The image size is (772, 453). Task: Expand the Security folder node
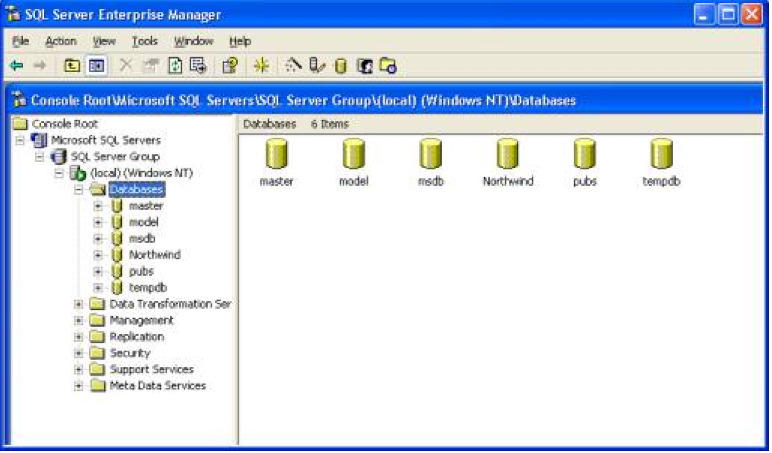[x=79, y=353]
